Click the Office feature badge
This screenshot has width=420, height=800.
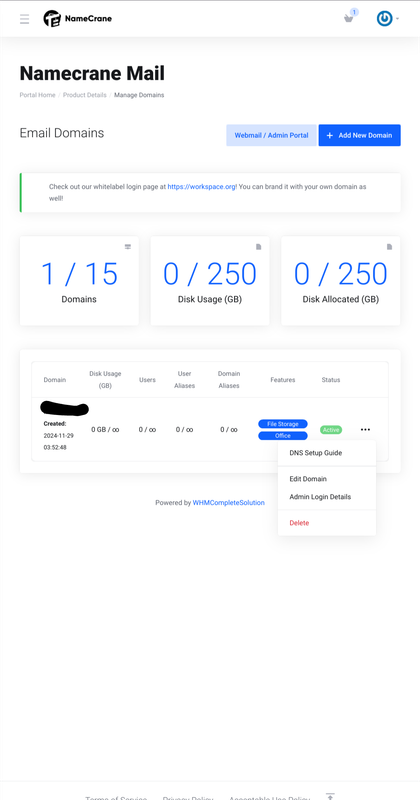pos(283,436)
